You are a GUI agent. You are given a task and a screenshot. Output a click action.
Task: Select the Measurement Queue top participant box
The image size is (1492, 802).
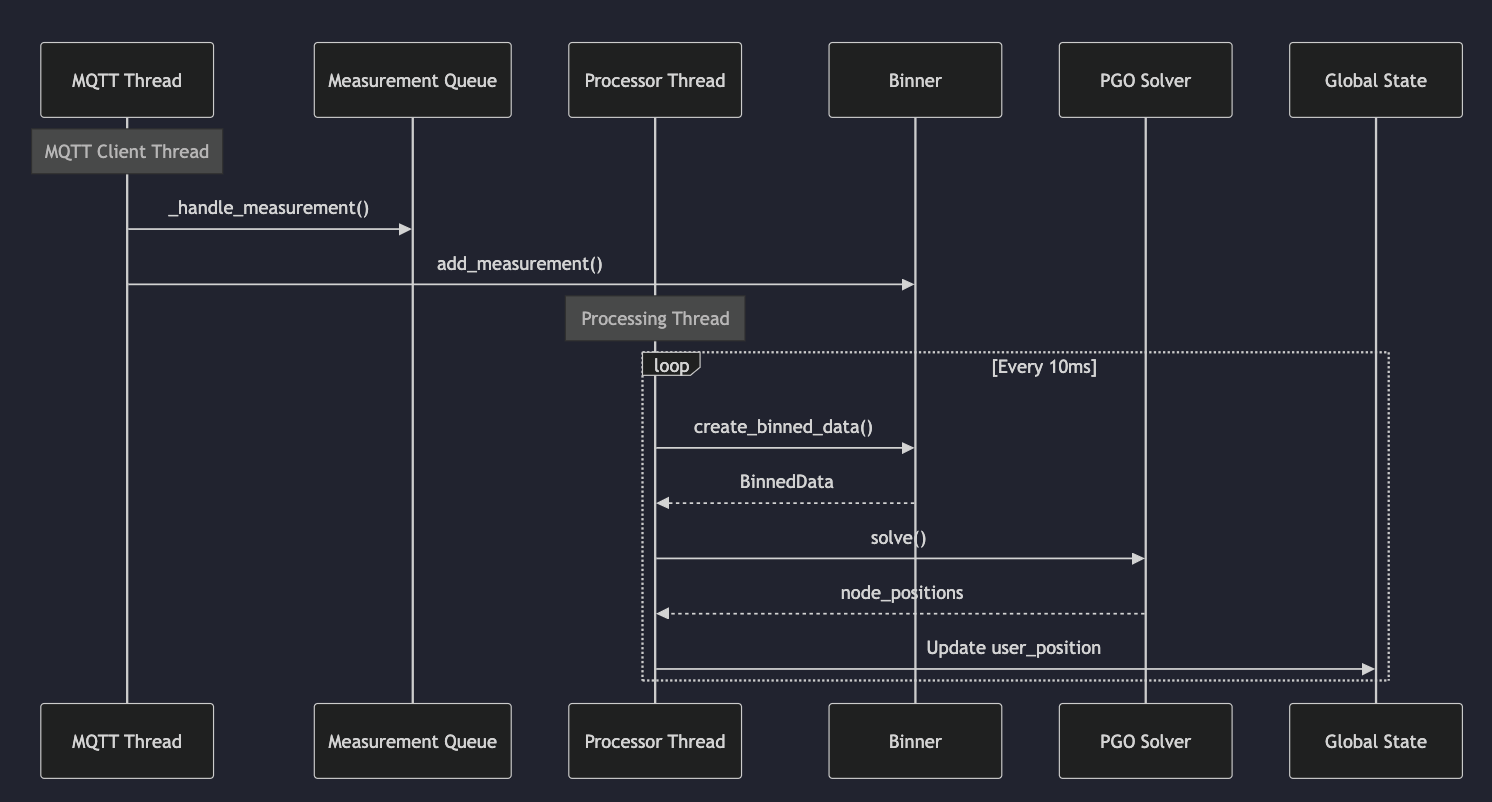(412, 80)
